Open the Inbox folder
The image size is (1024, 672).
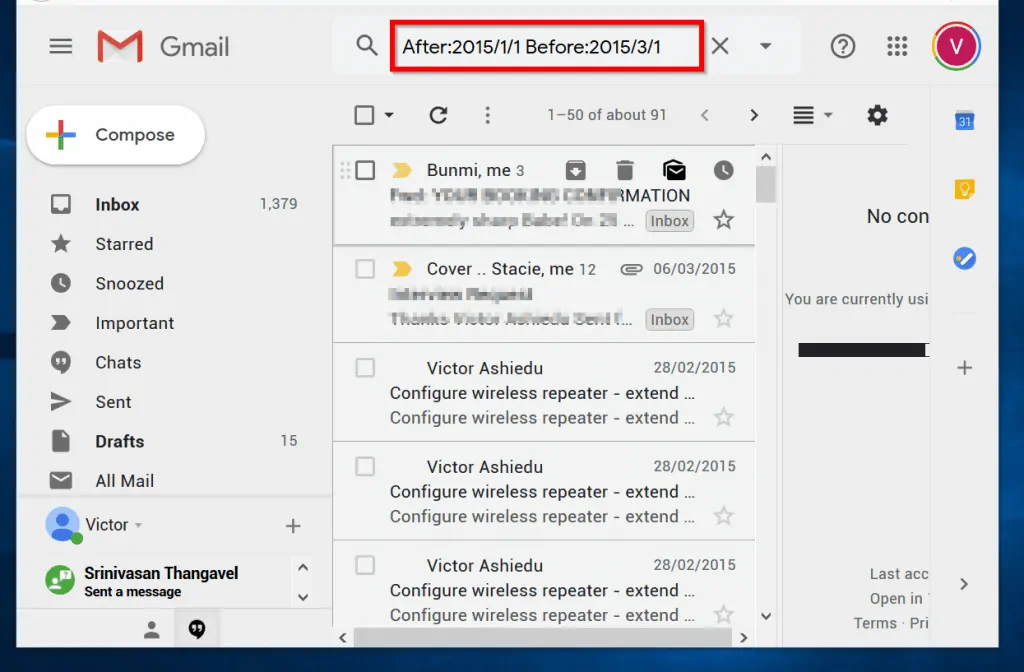click(x=117, y=204)
